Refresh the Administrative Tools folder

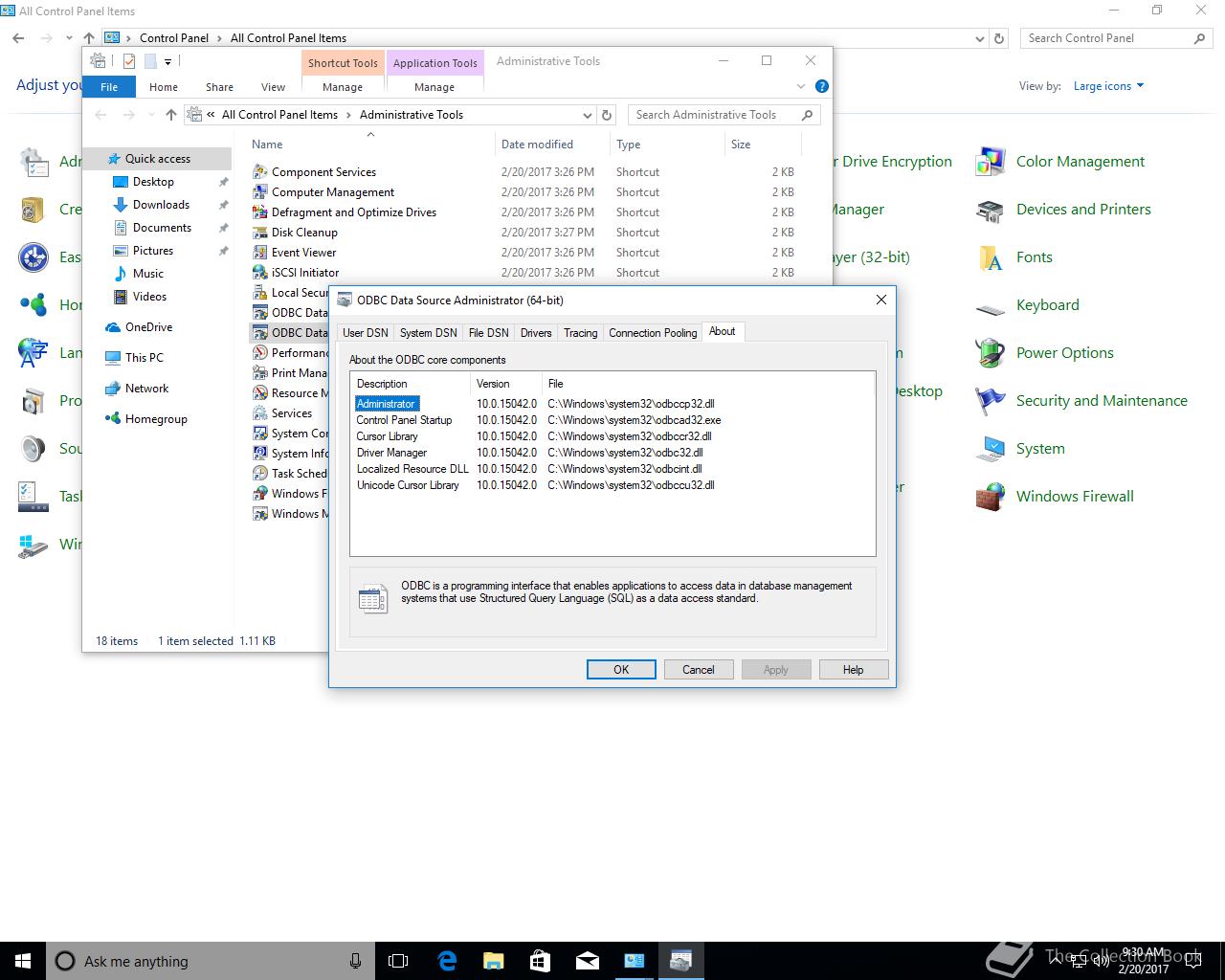(607, 115)
